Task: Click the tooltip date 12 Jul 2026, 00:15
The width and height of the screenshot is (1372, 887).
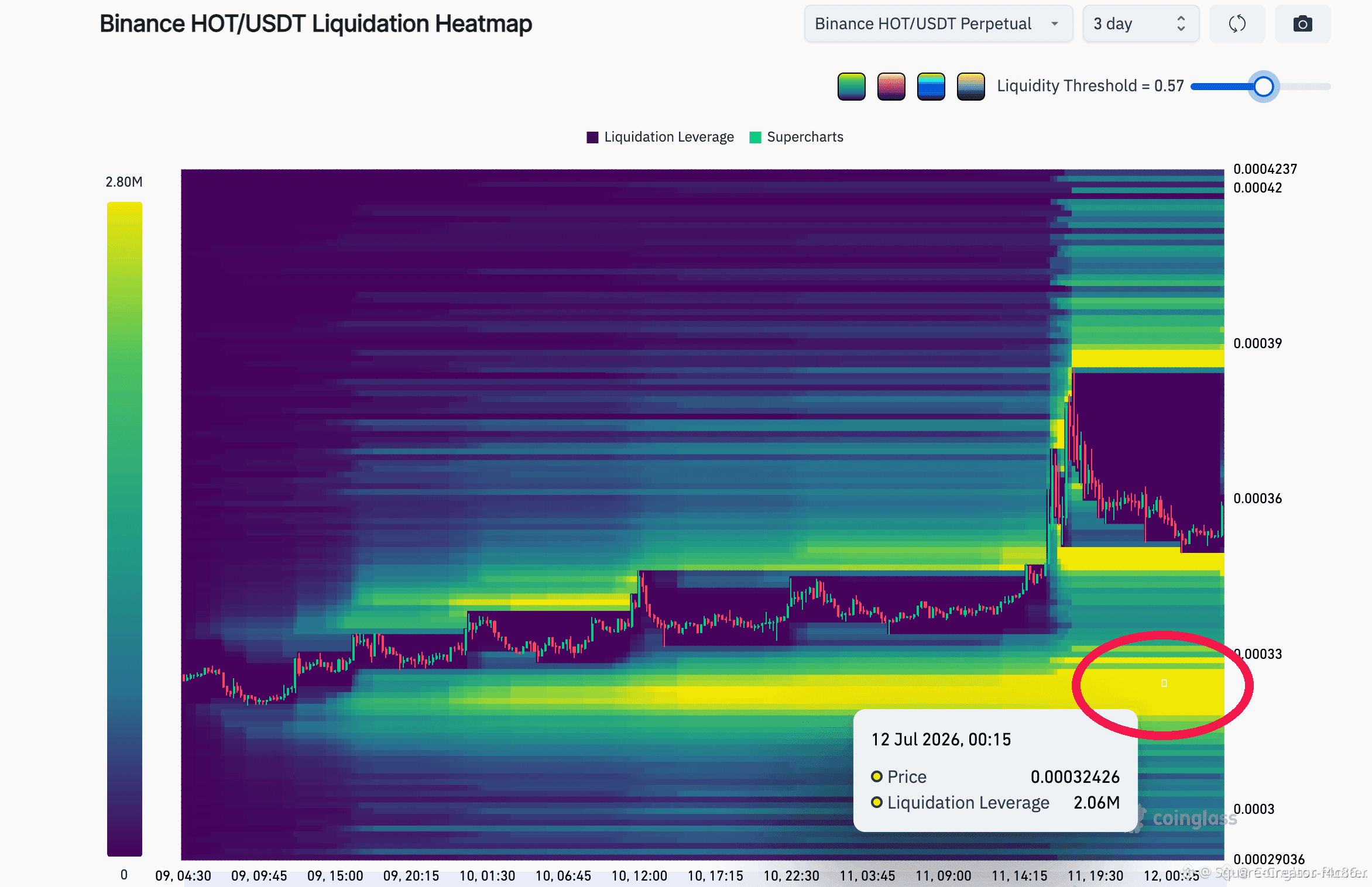Action: coord(941,740)
